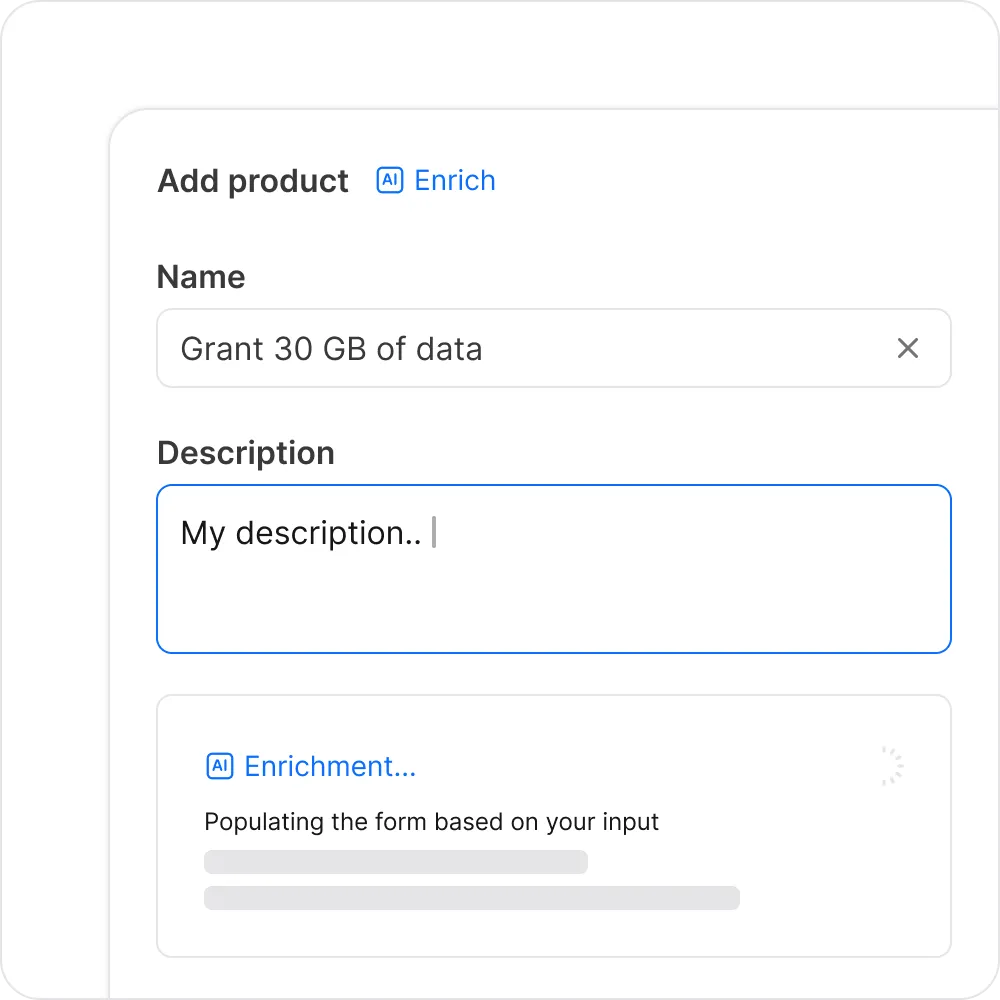Select the Enrichment... status label
The height and width of the screenshot is (1000, 1000).
pyautogui.click(x=329, y=766)
